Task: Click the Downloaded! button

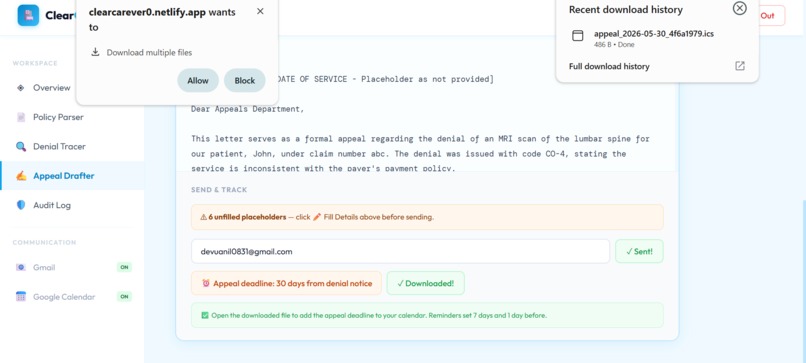Action: (425, 283)
